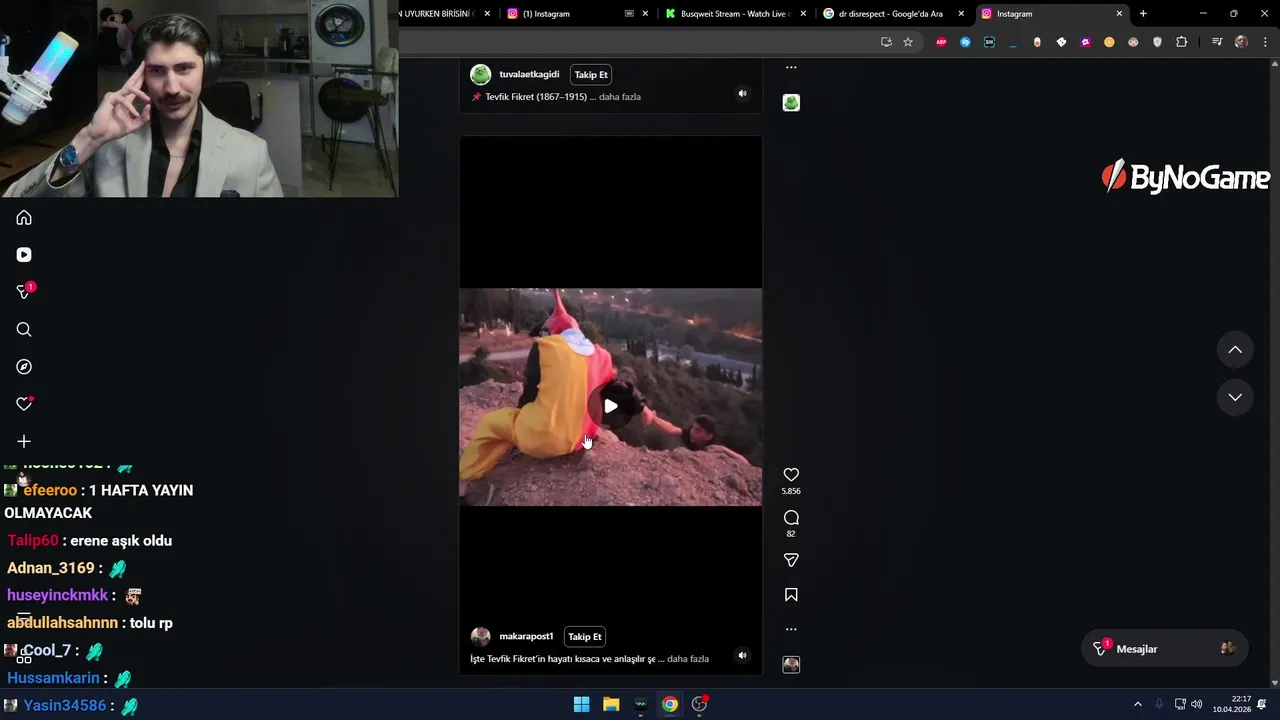
Task: Unmute audio on makarapost1 reel
Action: click(742, 656)
